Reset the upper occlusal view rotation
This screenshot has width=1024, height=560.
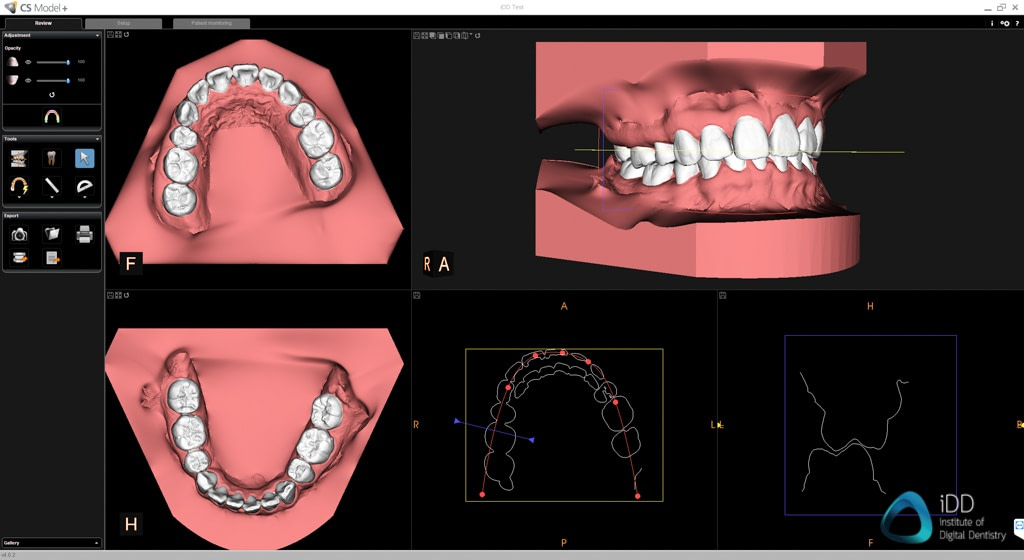click(126, 35)
